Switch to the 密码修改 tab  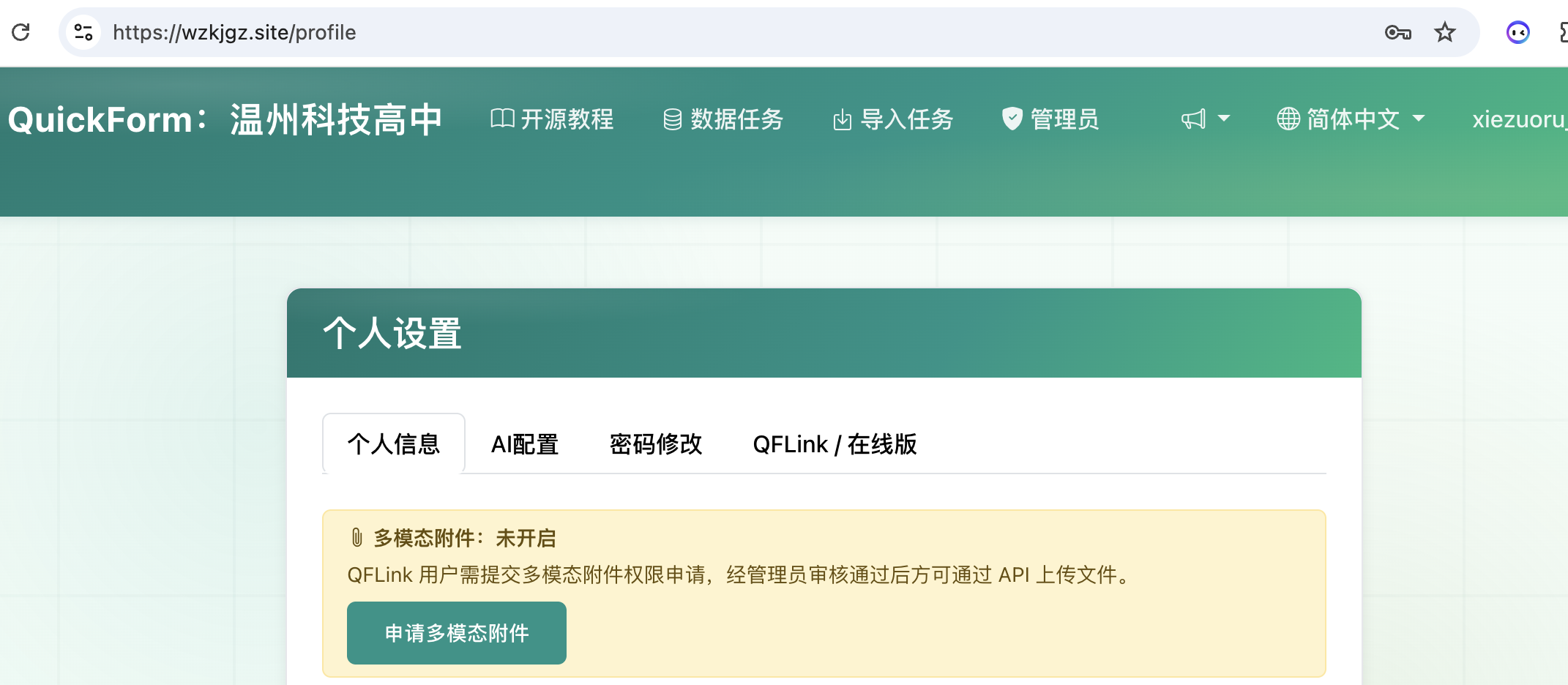[656, 444]
